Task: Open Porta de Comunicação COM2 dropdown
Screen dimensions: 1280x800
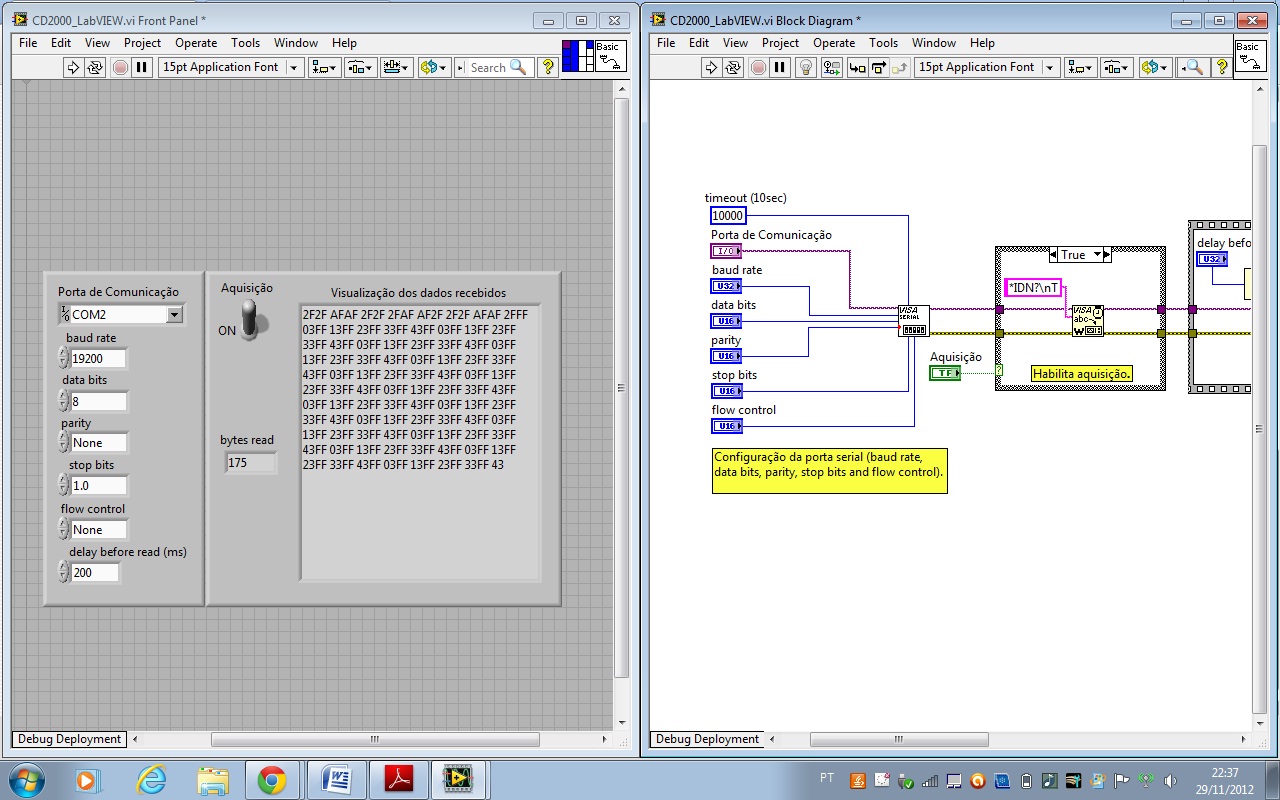Action: coord(175,314)
